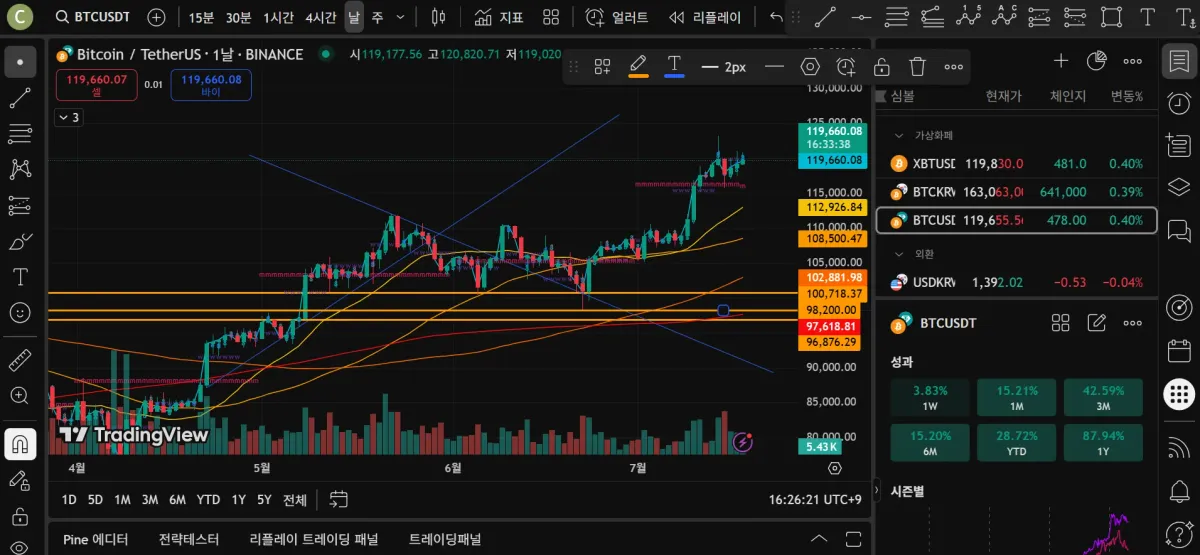Select the ruler measure tool
Viewport: 1200px width, 555px height.
click(x=20, y=360)
